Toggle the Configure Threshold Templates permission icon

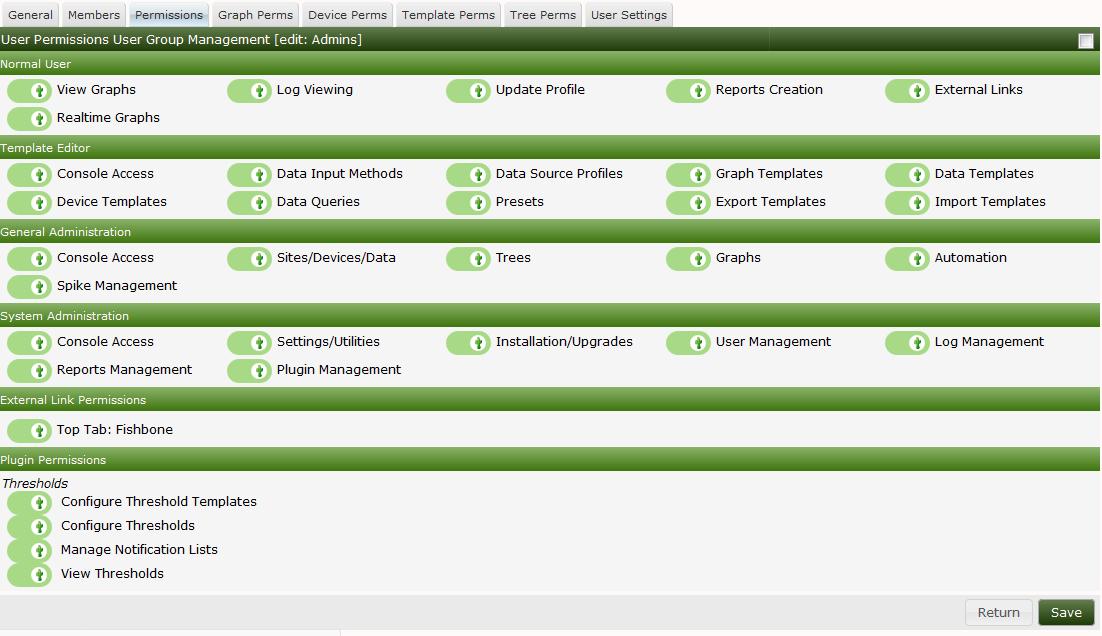[29, 502]
